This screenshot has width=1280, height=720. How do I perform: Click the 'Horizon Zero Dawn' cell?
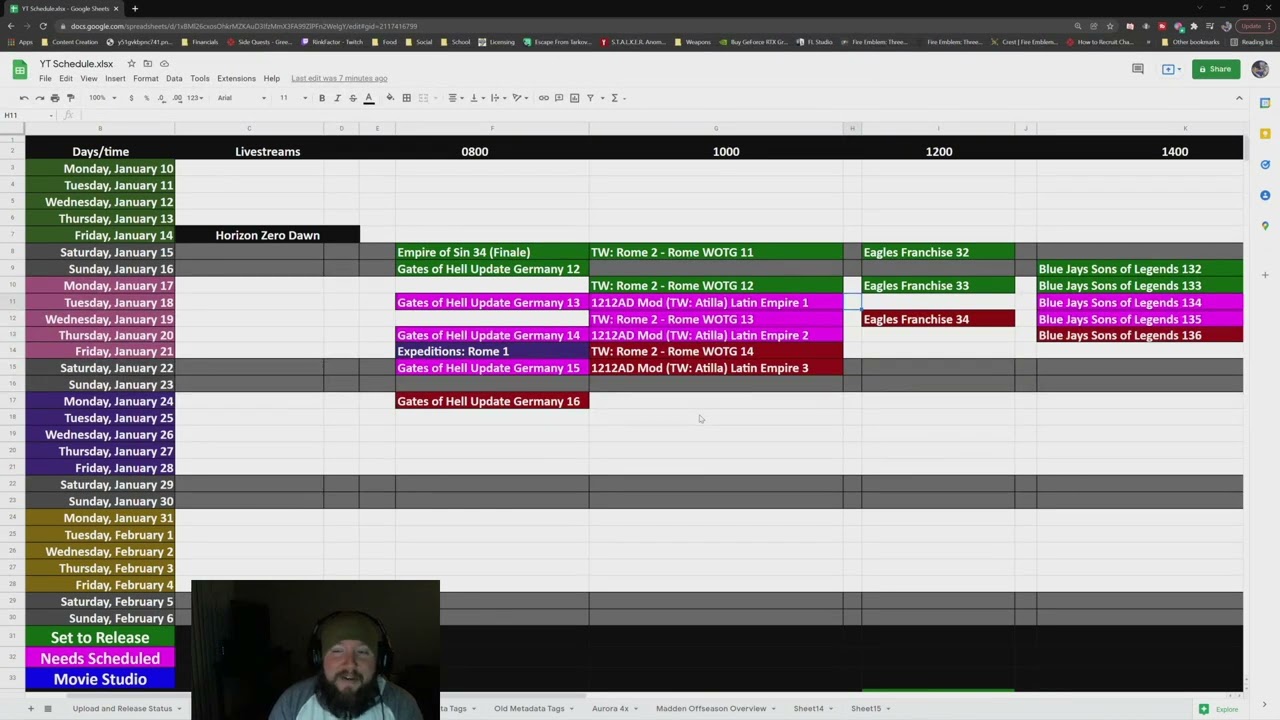[x=267, y=235]
